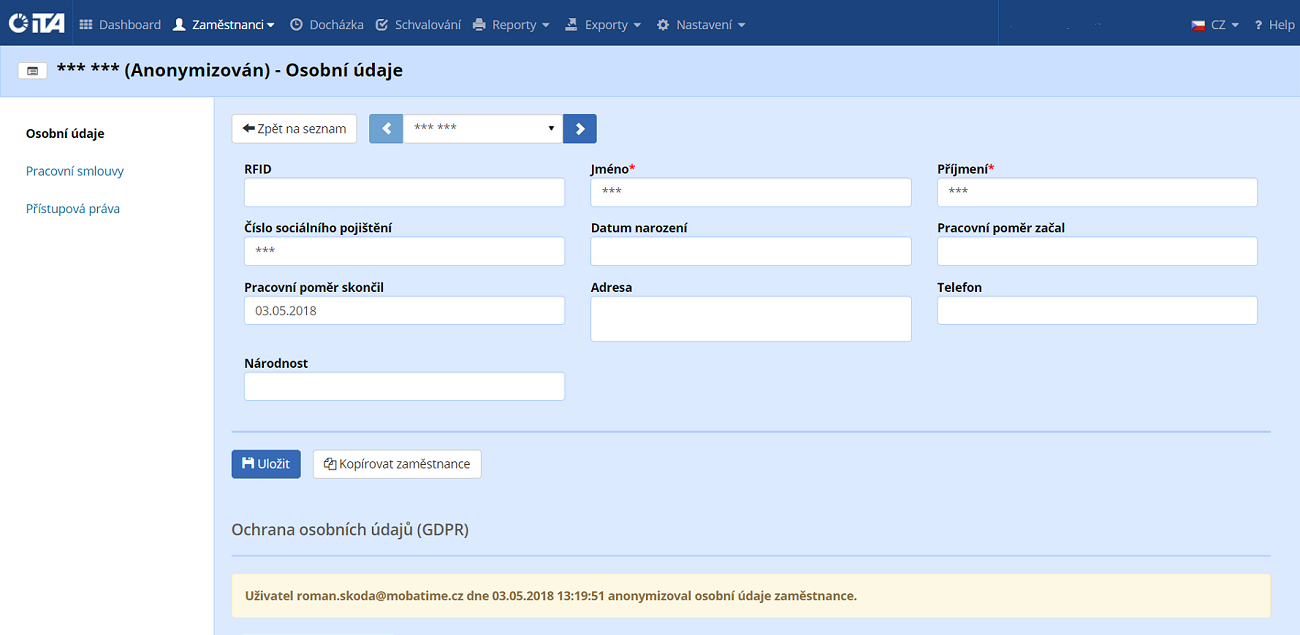Open Docházka attendance section

click(x=325, y=24)
